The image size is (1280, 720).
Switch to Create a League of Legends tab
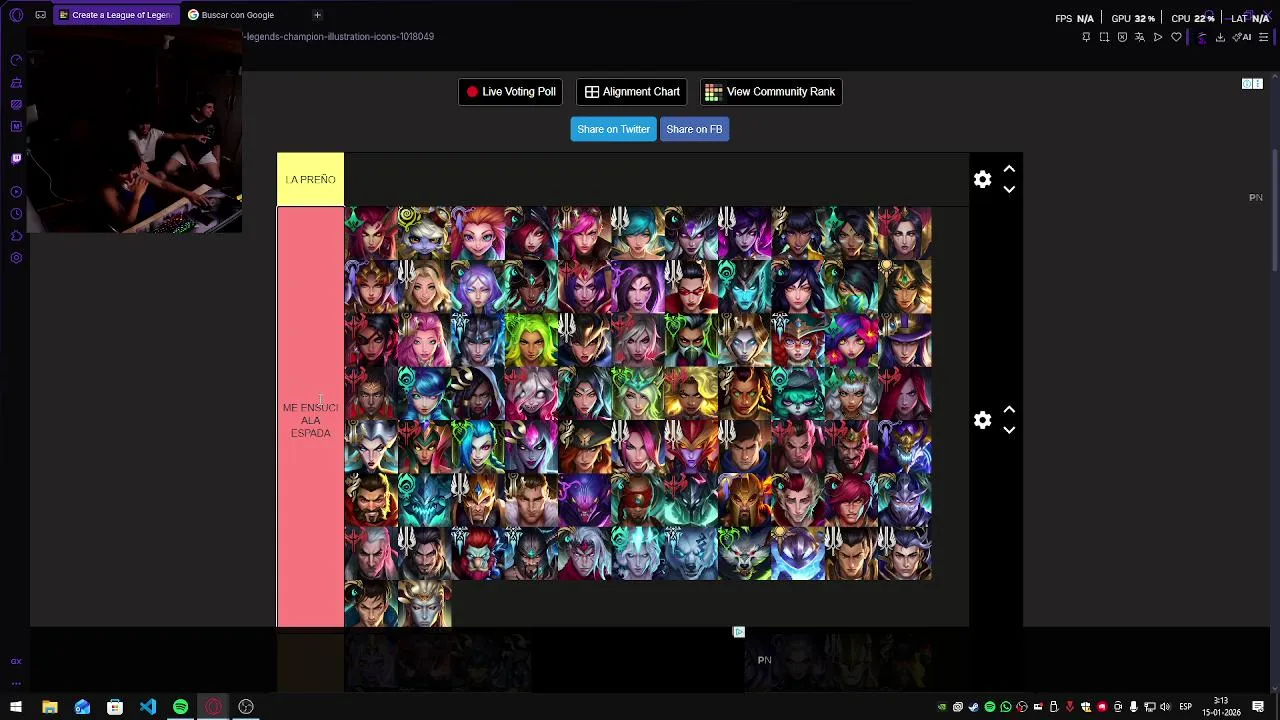115,15
